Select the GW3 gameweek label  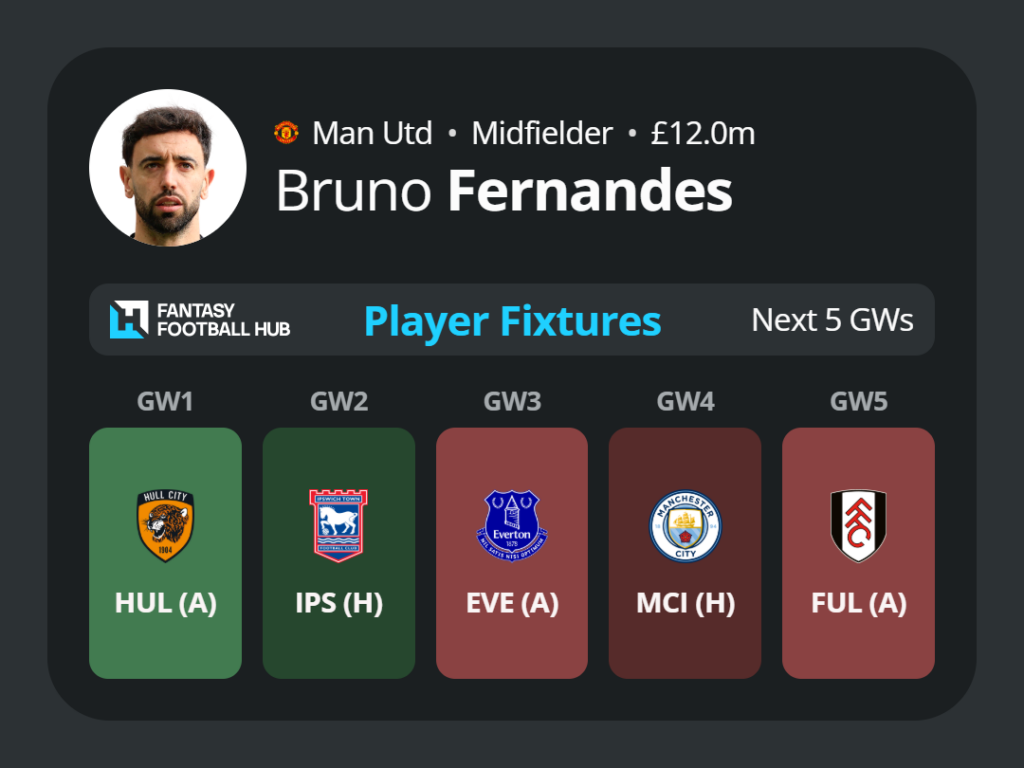pos(512,401)
